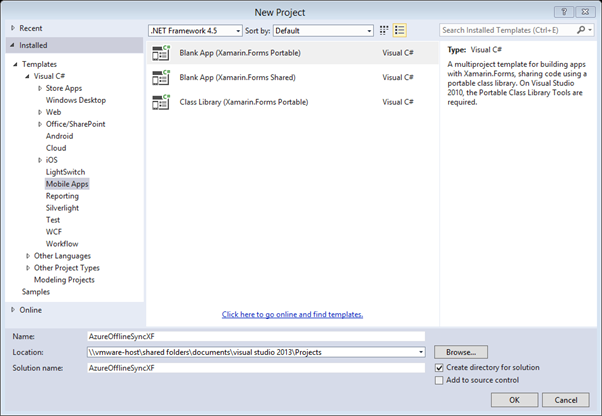
Task: Click the project Name input field
Action: point(256,336)
